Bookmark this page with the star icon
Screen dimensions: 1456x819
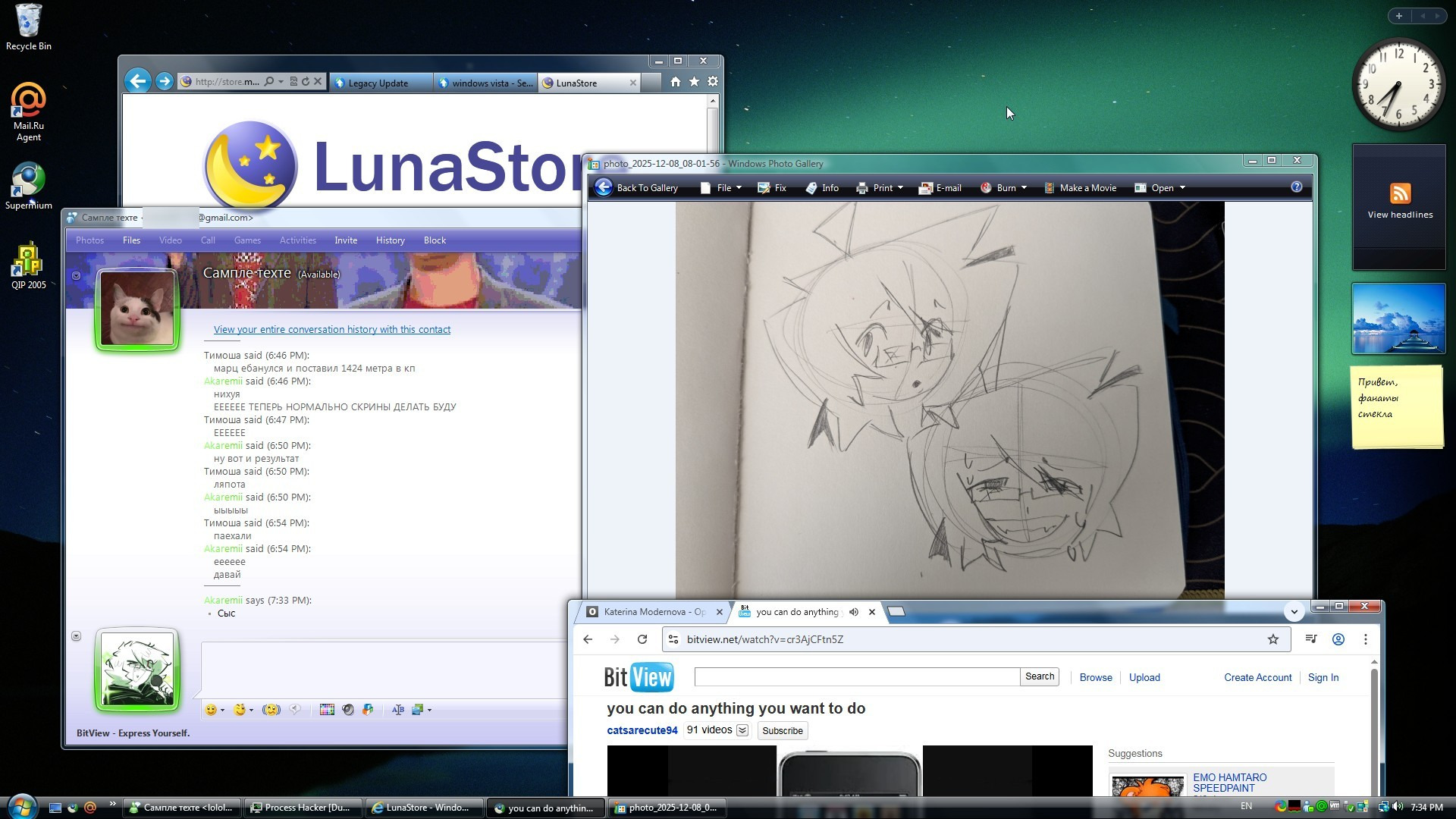(x=1273, y=639)
